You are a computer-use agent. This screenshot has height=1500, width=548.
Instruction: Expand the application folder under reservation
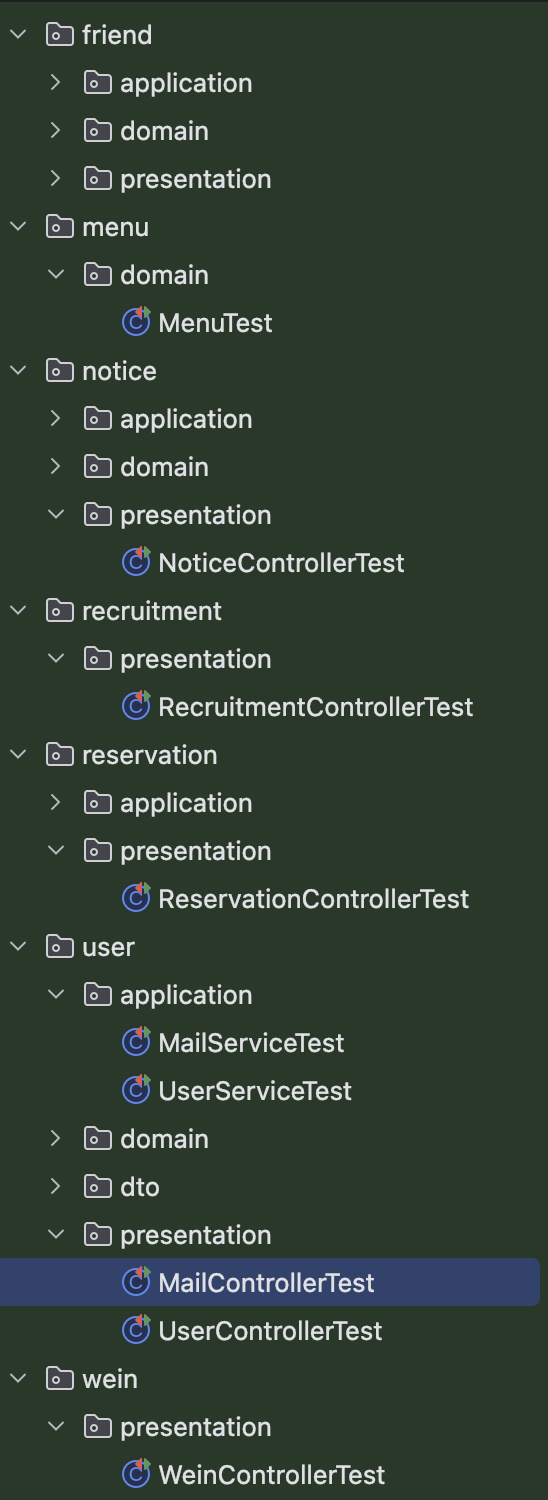pyautogui.click(x=56, y=803)
